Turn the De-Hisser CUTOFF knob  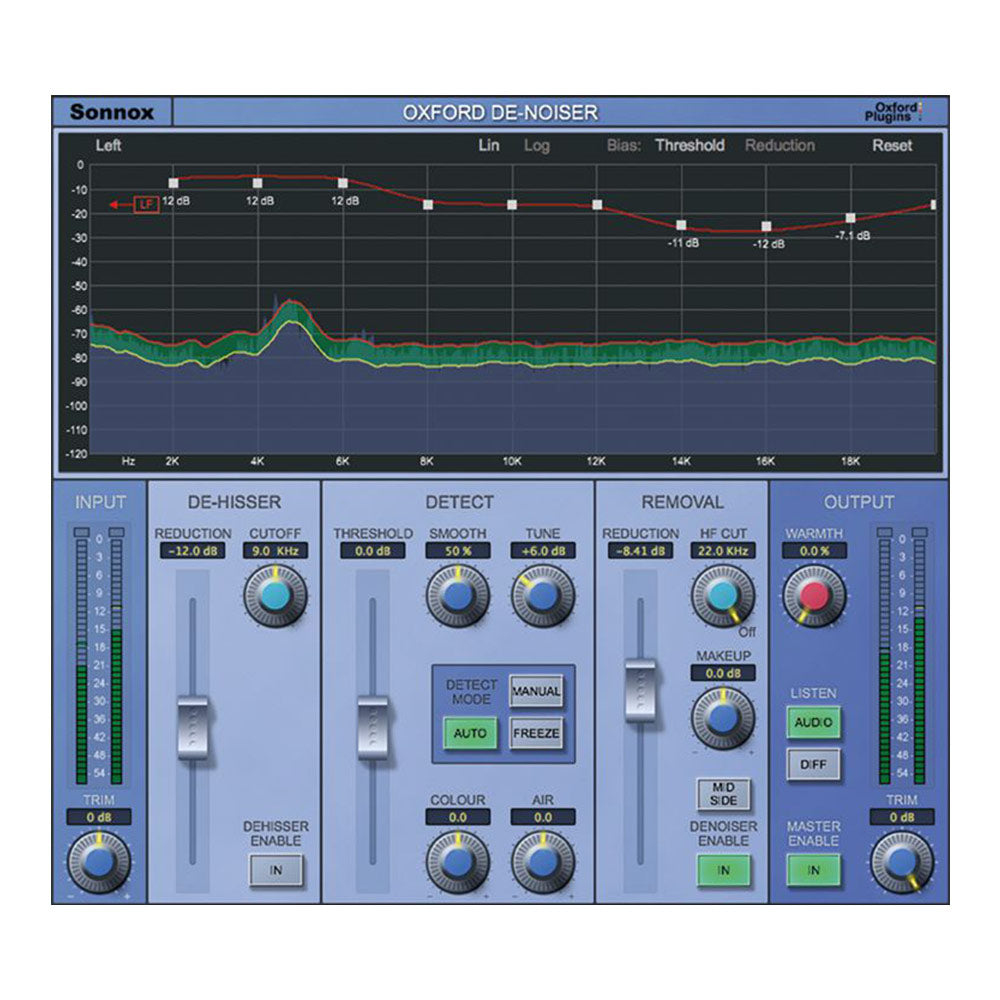275,592
